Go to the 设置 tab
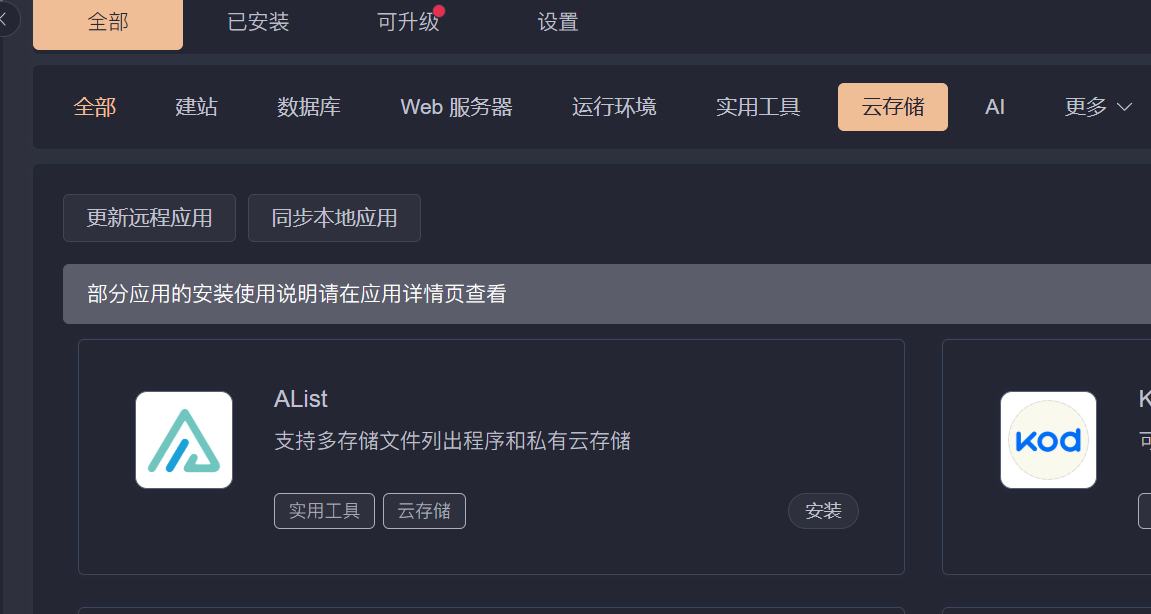This screenshot has width=1151, height=614. coord(558,22)
